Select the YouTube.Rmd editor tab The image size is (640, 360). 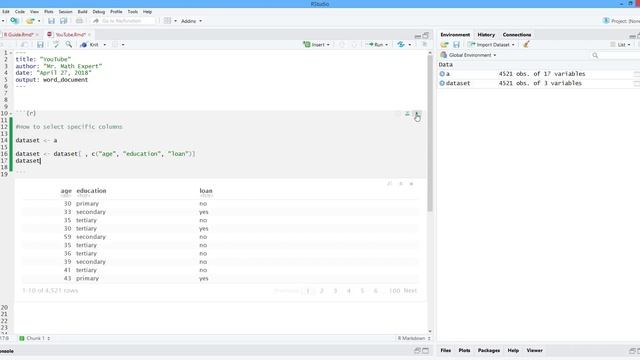[x=70, y=35]
